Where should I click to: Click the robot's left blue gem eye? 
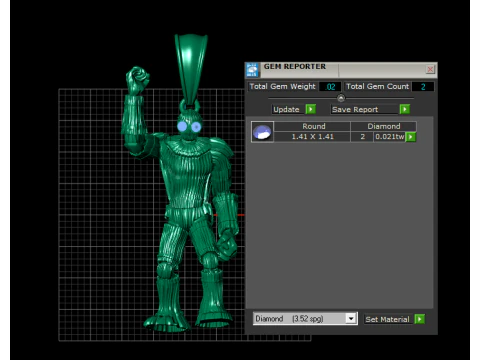tap(182, 127)
